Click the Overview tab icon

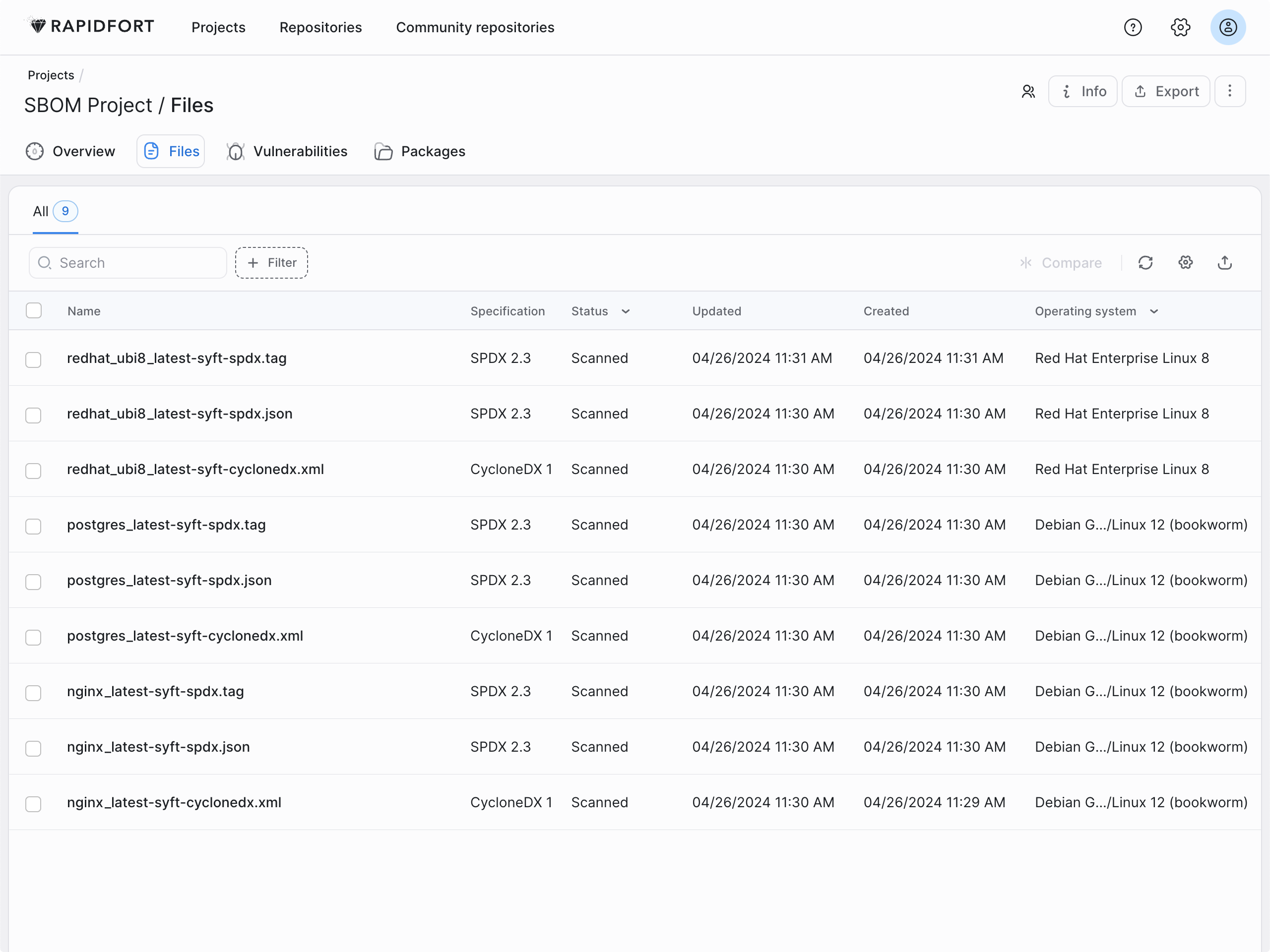(x=34, y=151)
